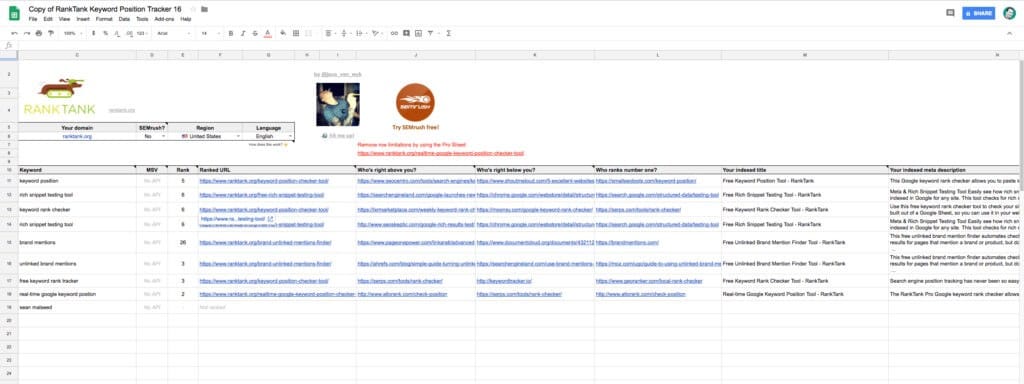Click the RankTank logo image
This screenshot has width=1024, height=384.
point(59,97)
